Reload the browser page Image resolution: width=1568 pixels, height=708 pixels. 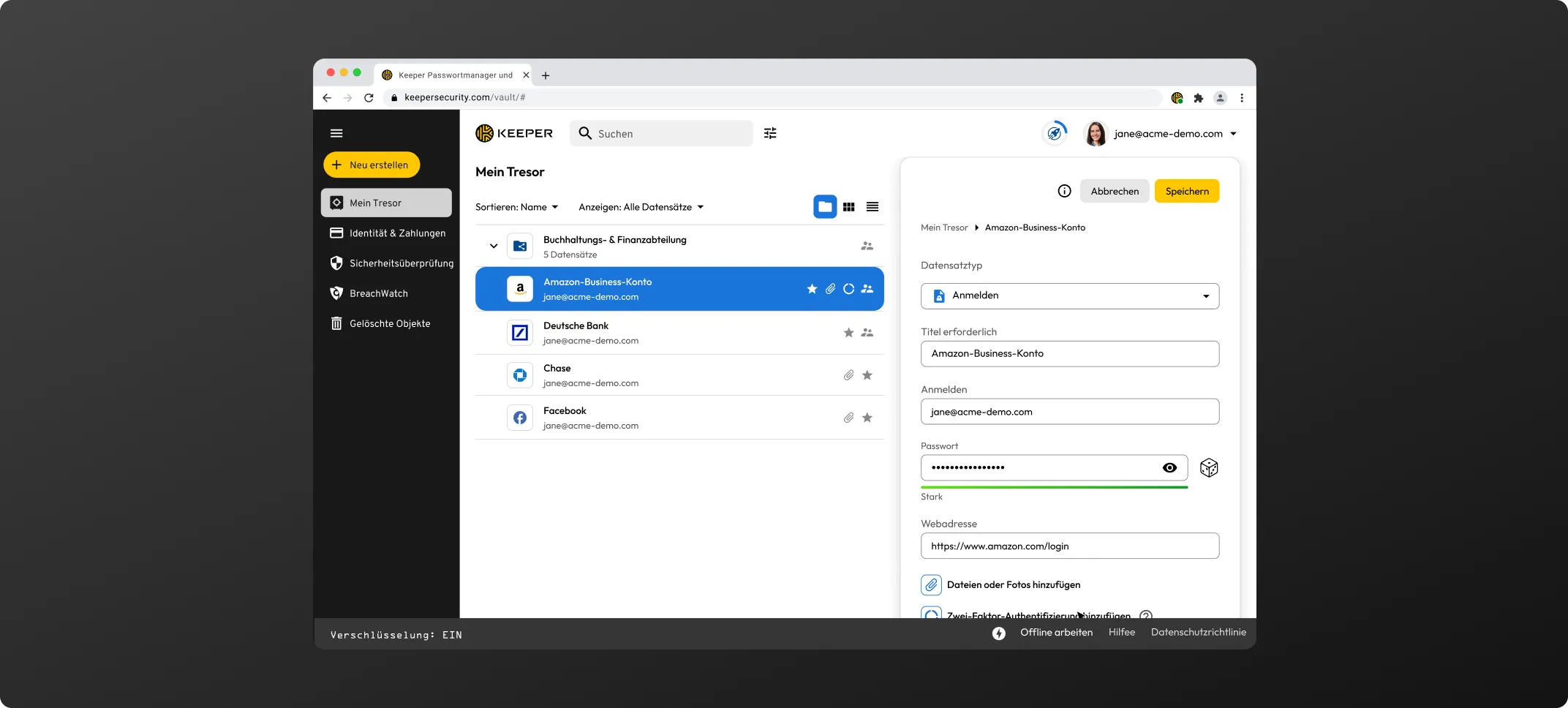(369, 98)
